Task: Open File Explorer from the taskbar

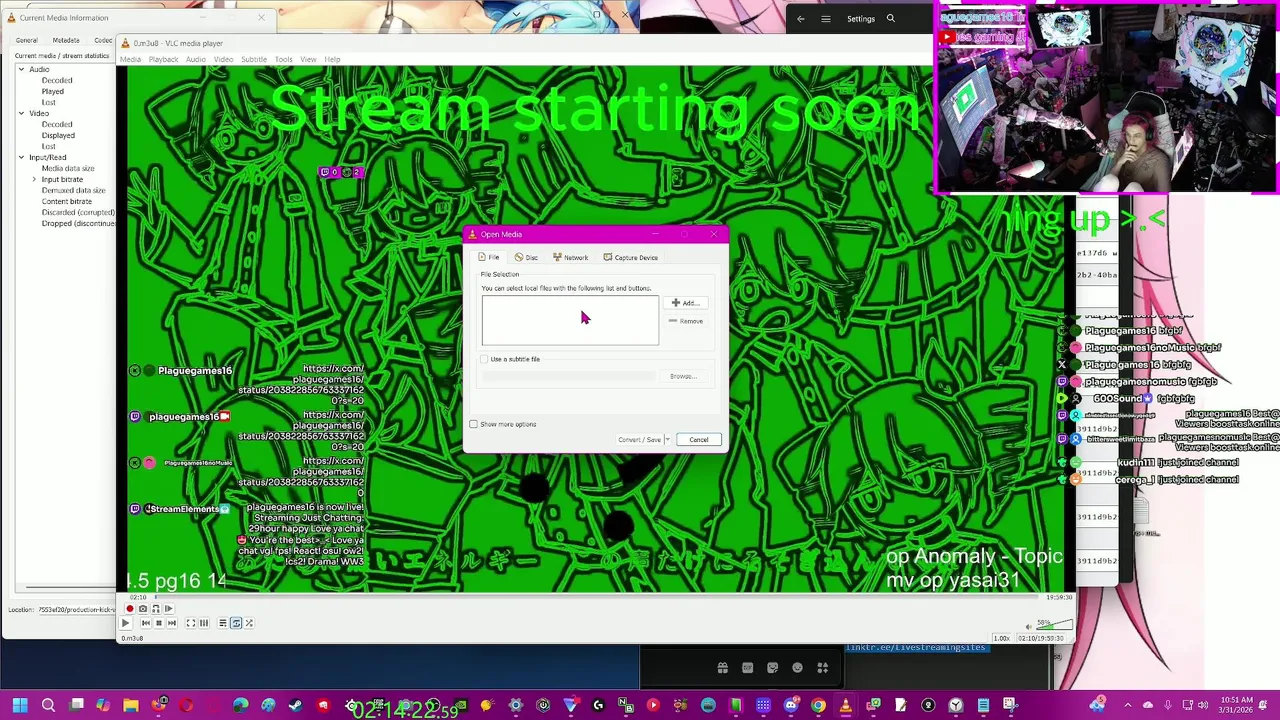Action: point(131,705)
